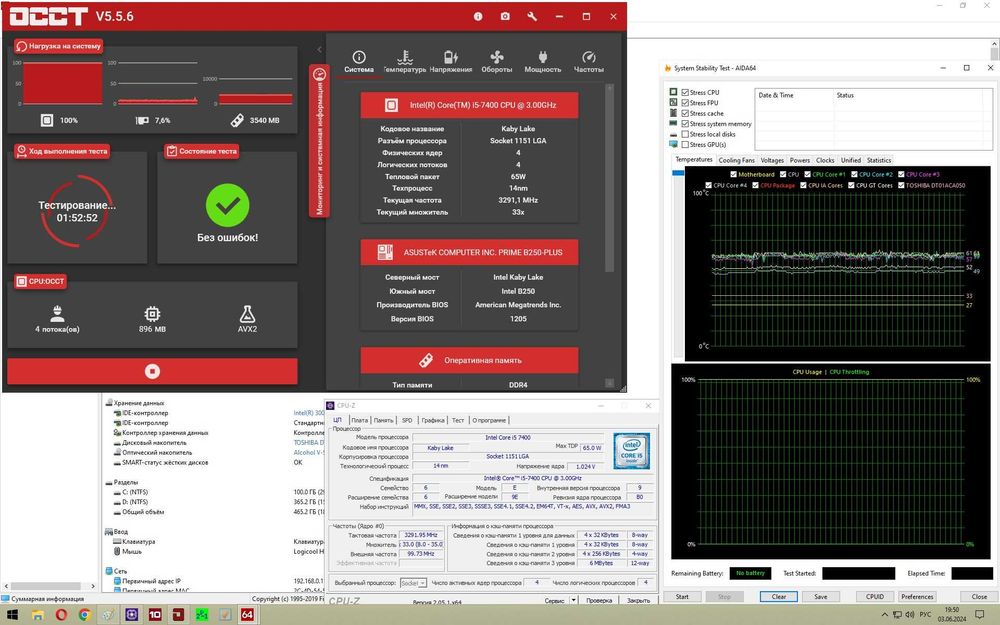The height and width of the screenshot is (625, 1000).
Task: Click the RAM stick icon showing 3540 MB
Action: click(237, 120)
